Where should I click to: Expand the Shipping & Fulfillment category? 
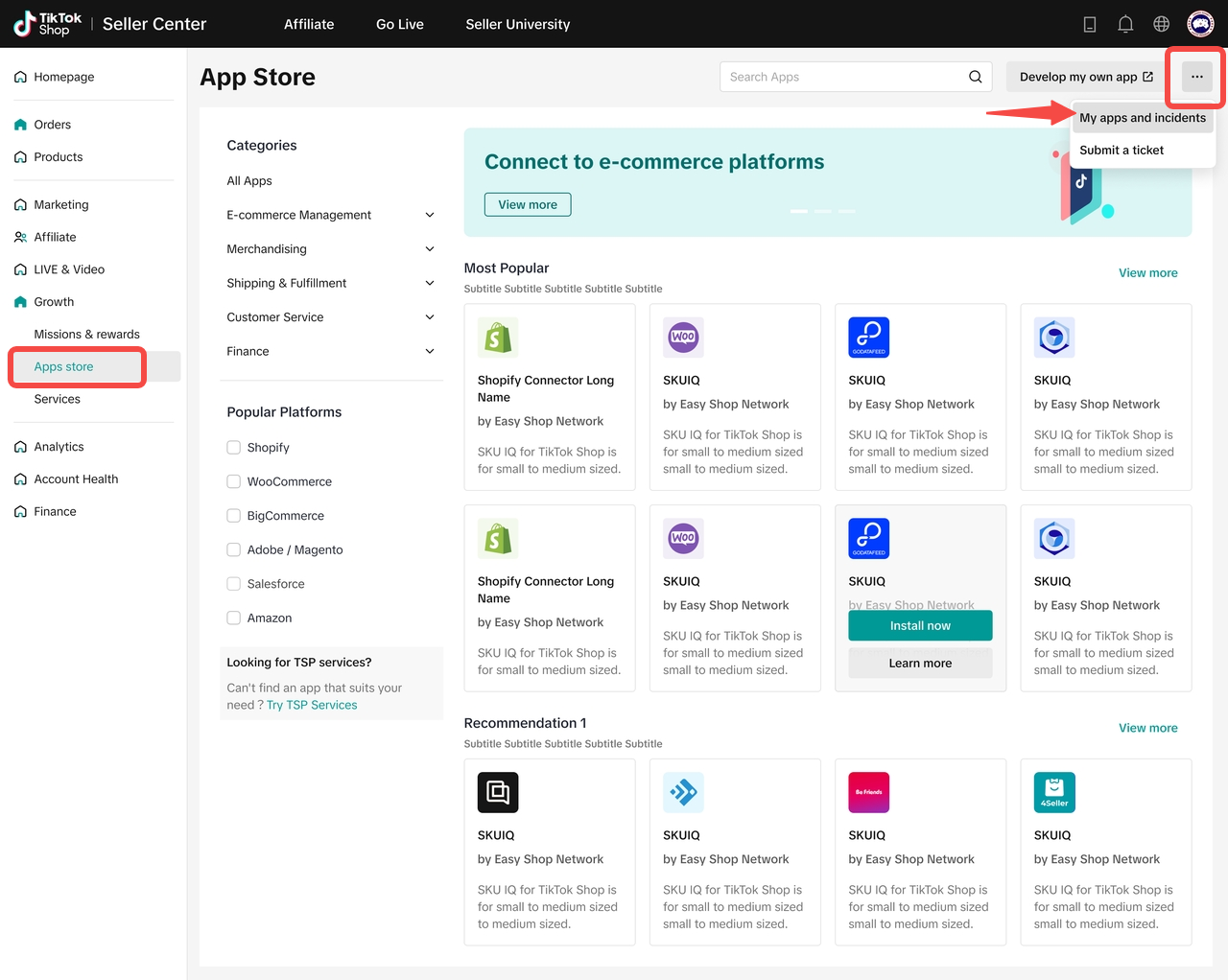(429, 283)
